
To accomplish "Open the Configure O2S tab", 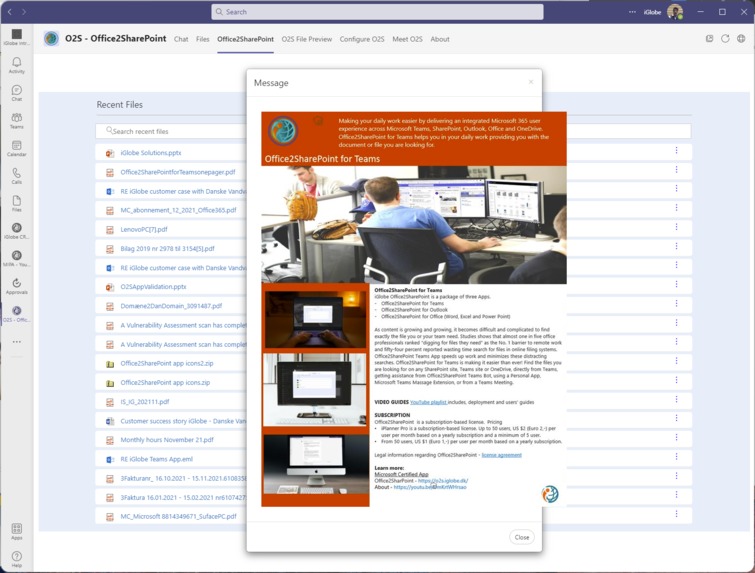I will click(x=362, y=39).
